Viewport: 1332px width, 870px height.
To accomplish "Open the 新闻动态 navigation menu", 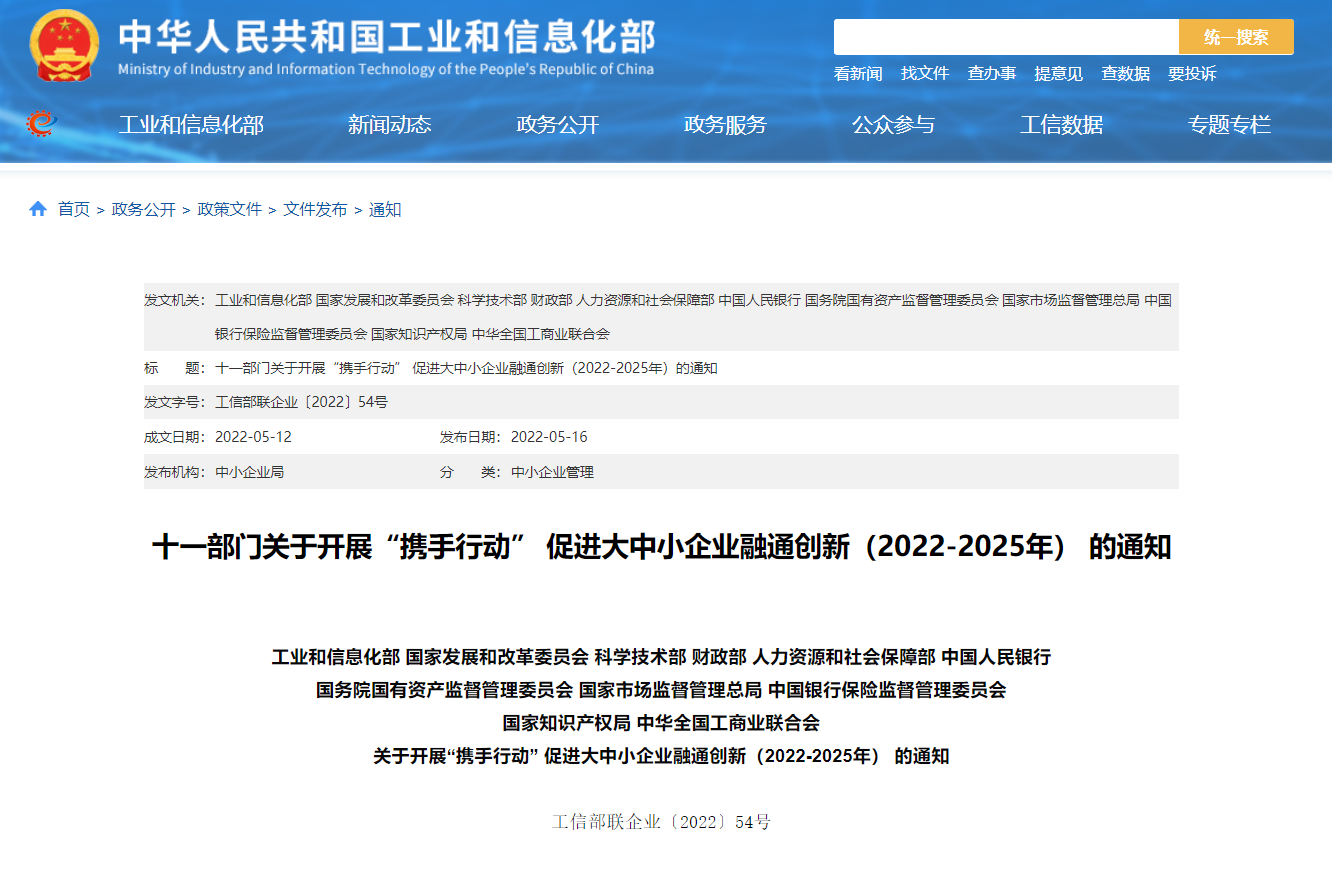I will pyautogui.click(x=389, y=125).
